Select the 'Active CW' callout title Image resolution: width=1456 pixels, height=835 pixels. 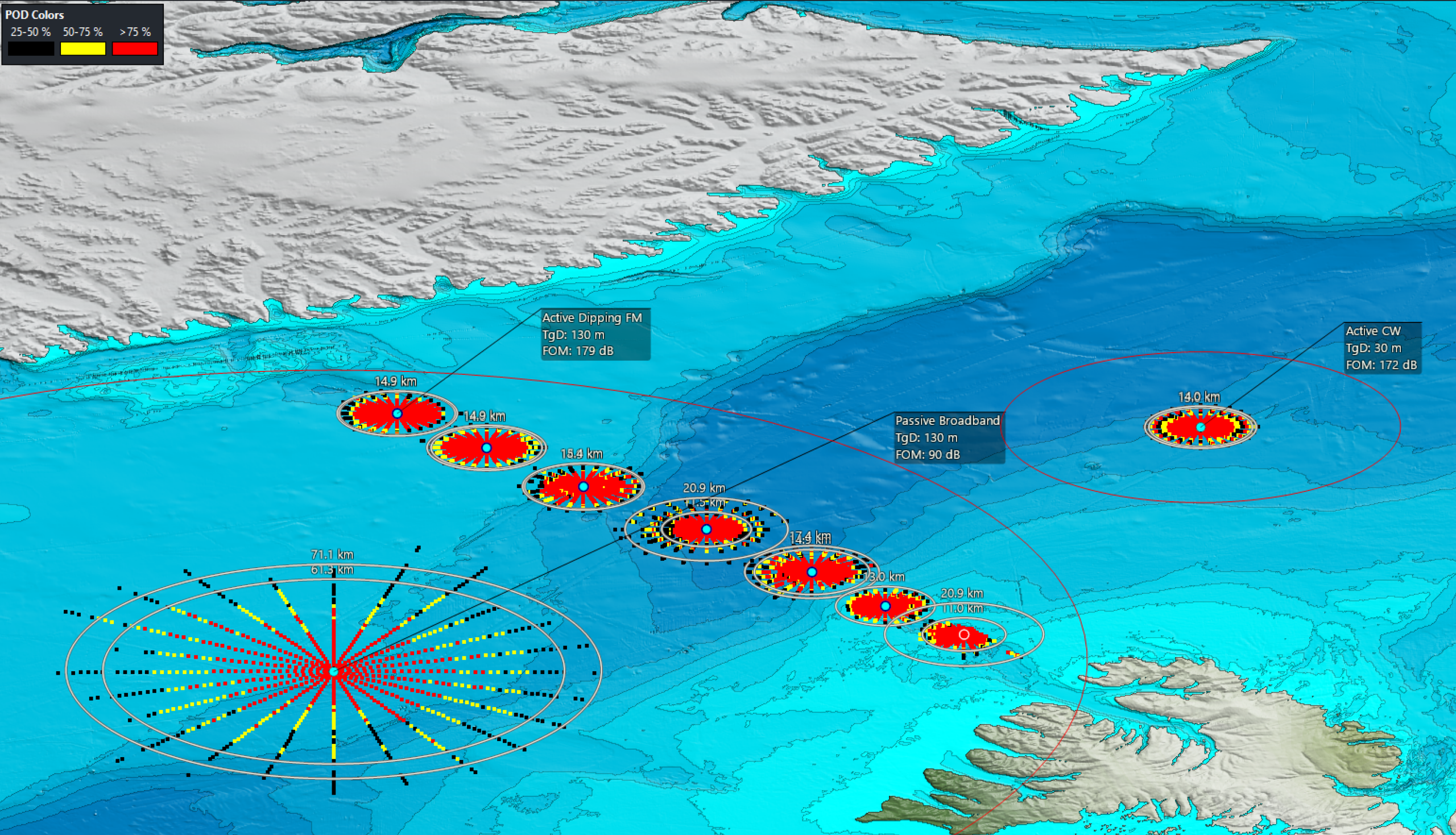tap(1373, 331)
